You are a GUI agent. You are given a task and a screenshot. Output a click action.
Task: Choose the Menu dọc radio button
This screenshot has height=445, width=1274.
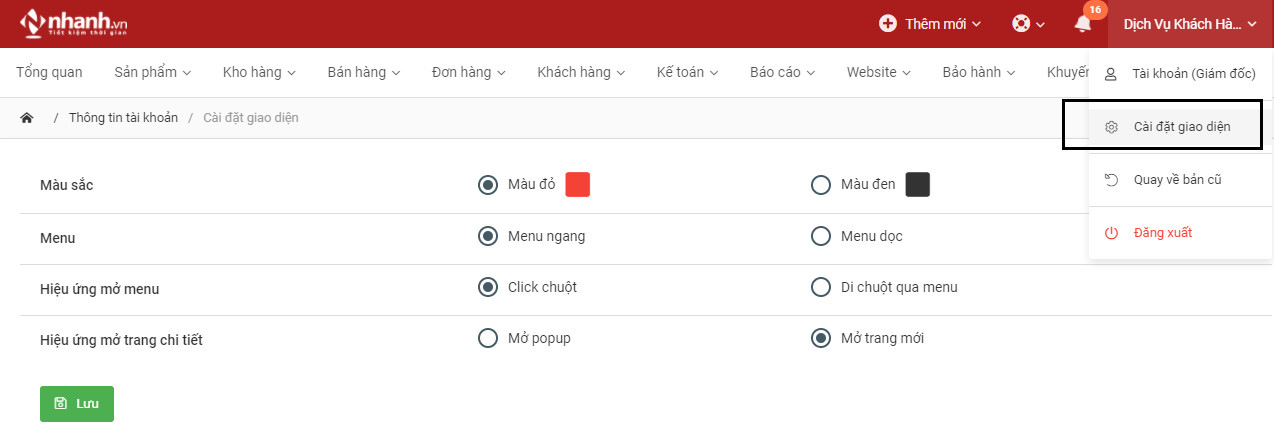(821, 236)
